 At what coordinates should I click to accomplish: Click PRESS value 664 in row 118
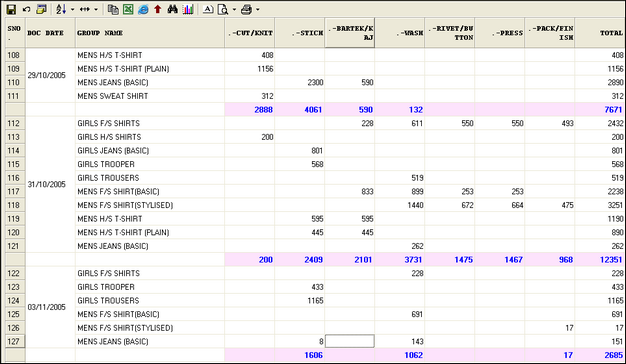pyautogui.click(x=517, y=205)
